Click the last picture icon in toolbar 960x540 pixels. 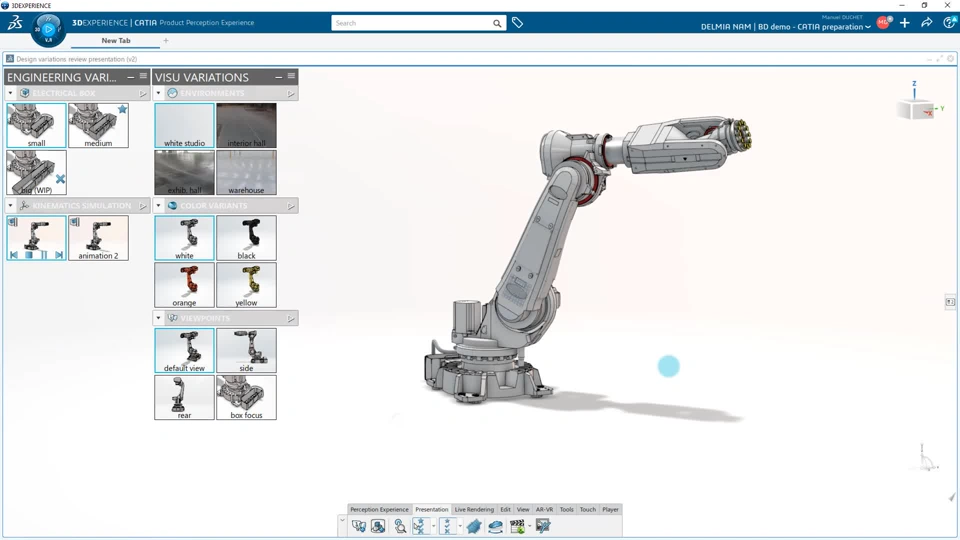coord(543,526)
